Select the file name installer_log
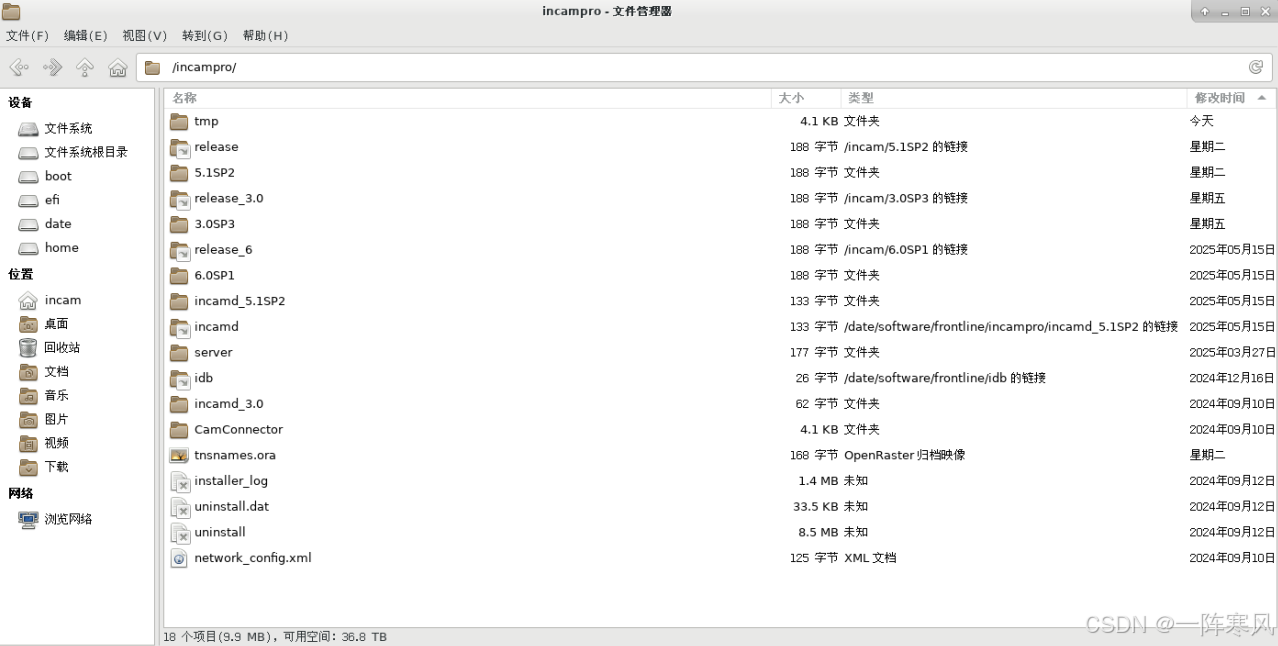The image size is (1278, 646). coord(231,481)
